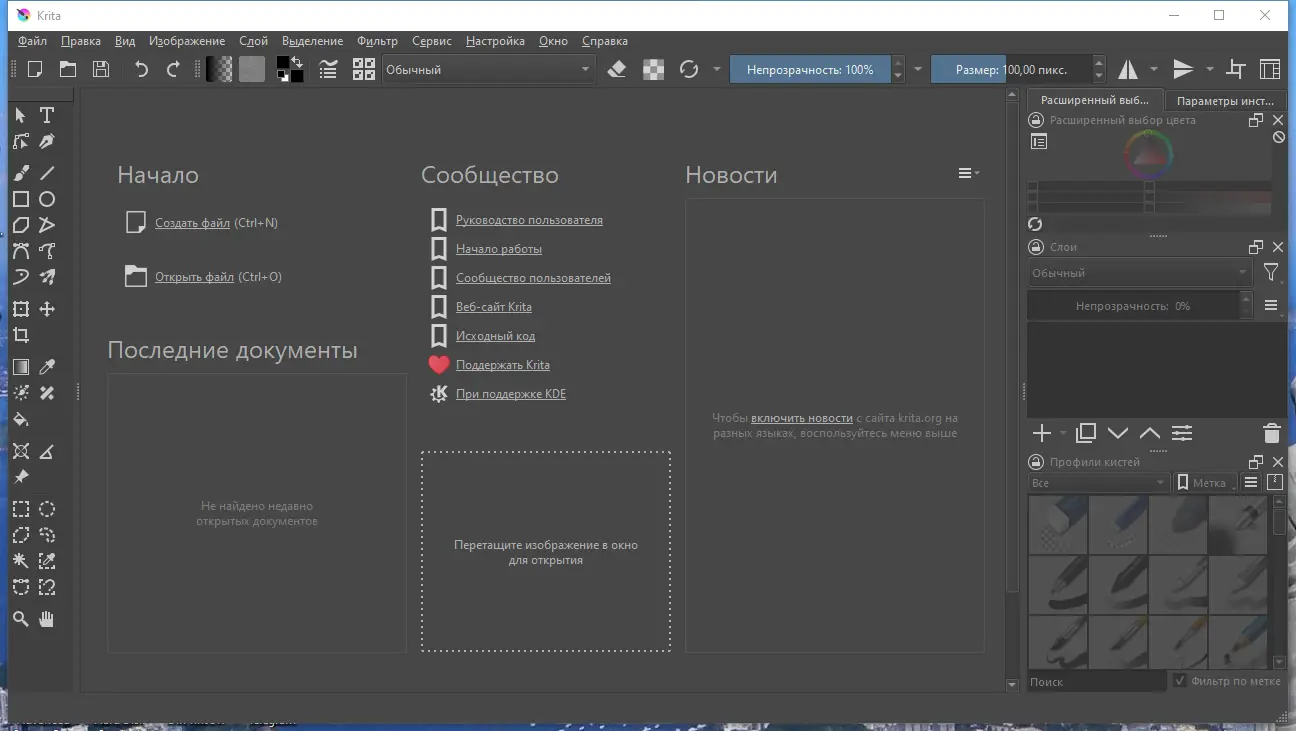1296x731 pixels.
Task: Open the 'Поддержать Krita' link
Action: point(502,365)
